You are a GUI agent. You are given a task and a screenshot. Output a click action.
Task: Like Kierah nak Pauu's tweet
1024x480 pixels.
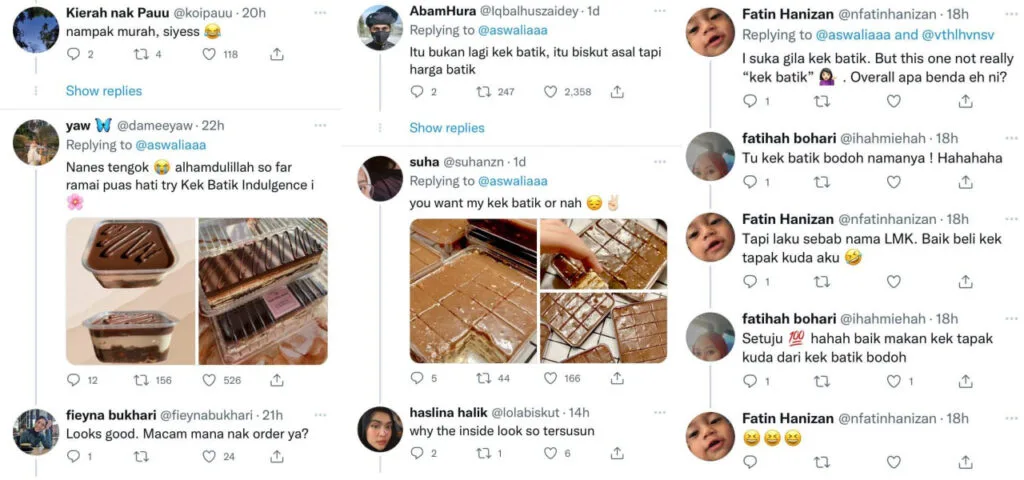point(209,55)
